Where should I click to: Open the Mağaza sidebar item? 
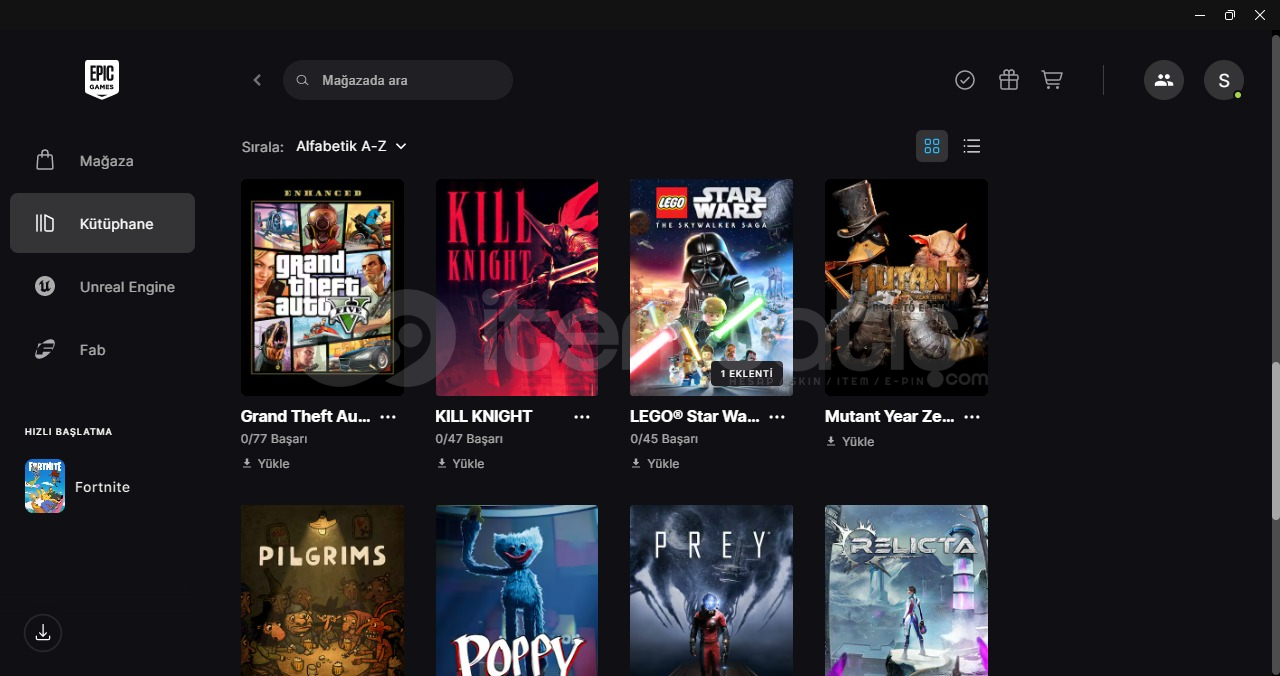pos(102,160)
